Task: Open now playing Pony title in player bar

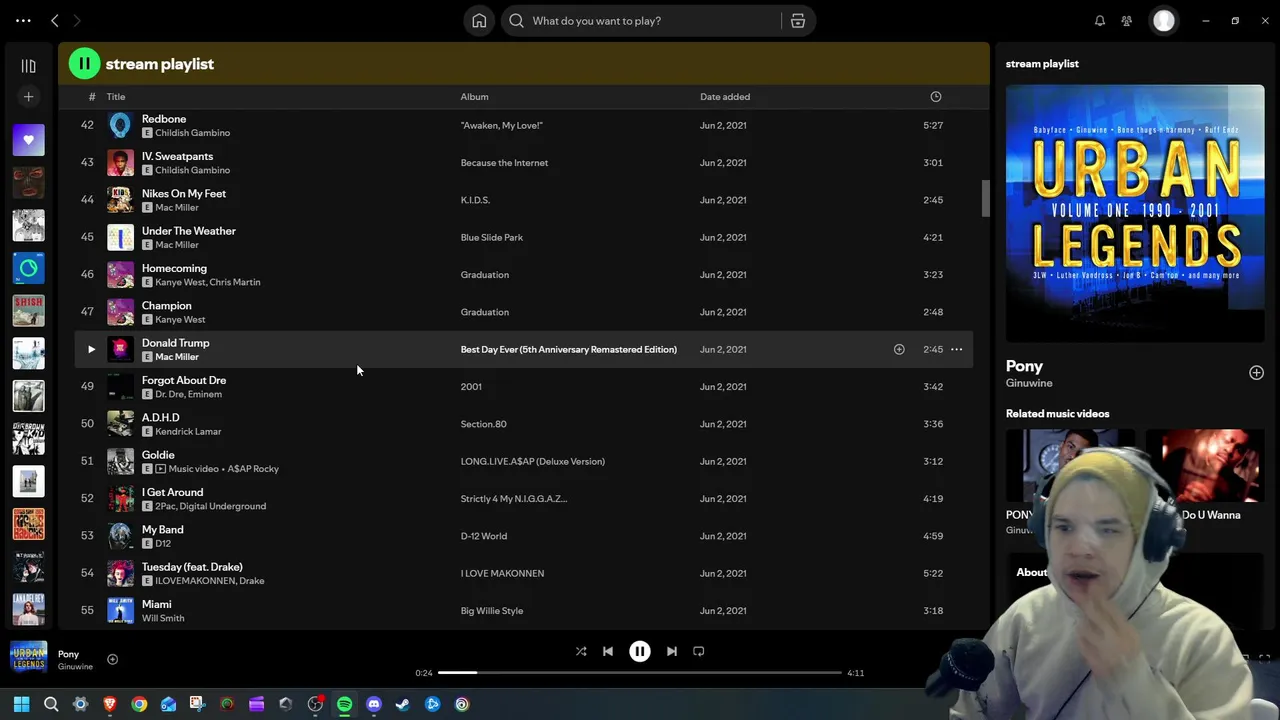Action: 68,654
